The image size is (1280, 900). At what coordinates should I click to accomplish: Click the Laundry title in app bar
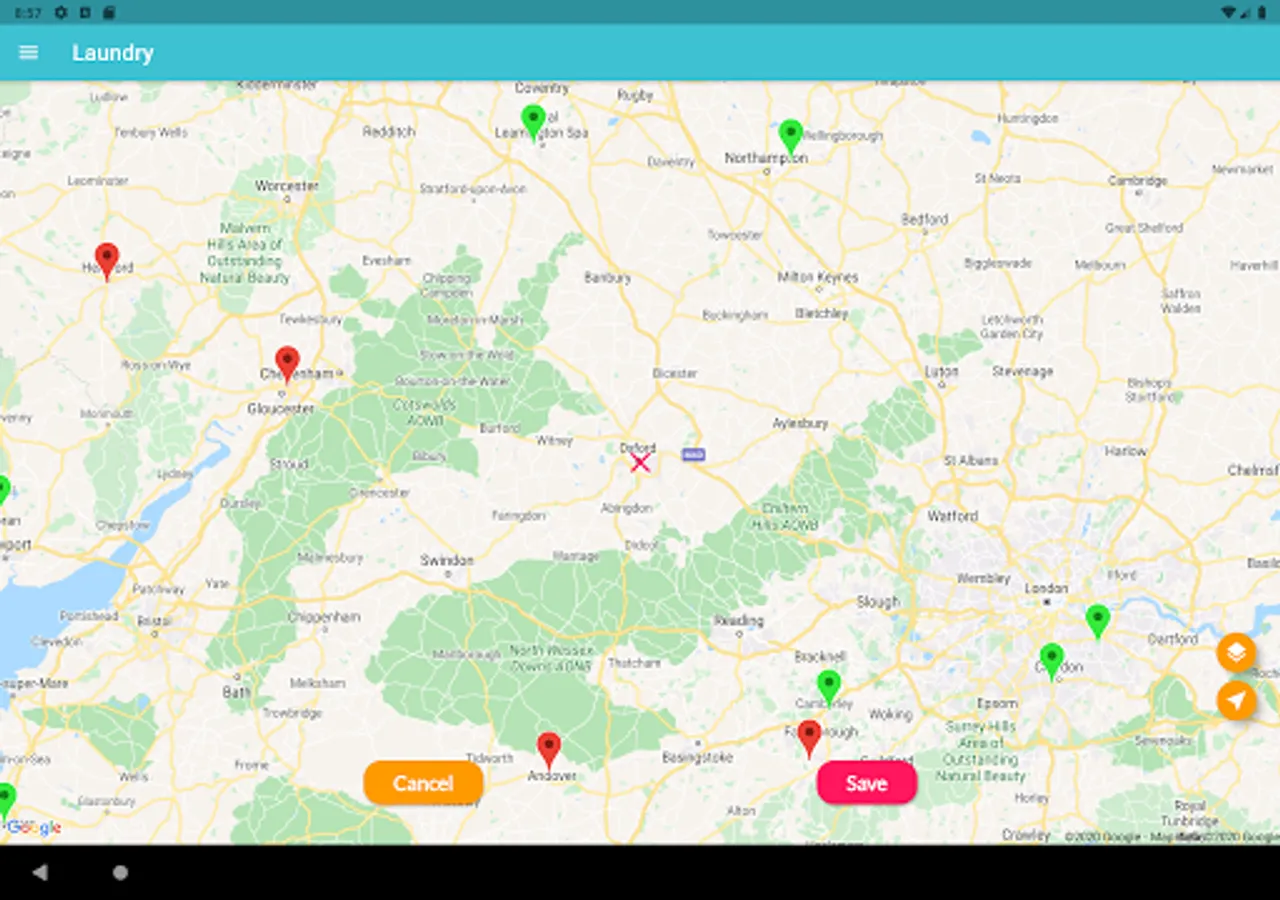pyautogui.click(x=113, y=53)
